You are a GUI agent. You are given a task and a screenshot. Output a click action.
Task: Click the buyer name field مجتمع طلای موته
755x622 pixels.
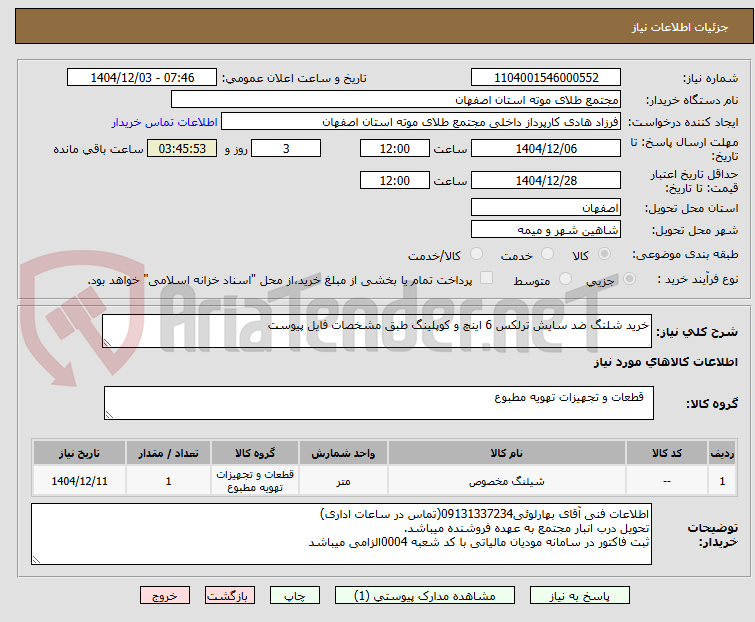click(396, 100)
